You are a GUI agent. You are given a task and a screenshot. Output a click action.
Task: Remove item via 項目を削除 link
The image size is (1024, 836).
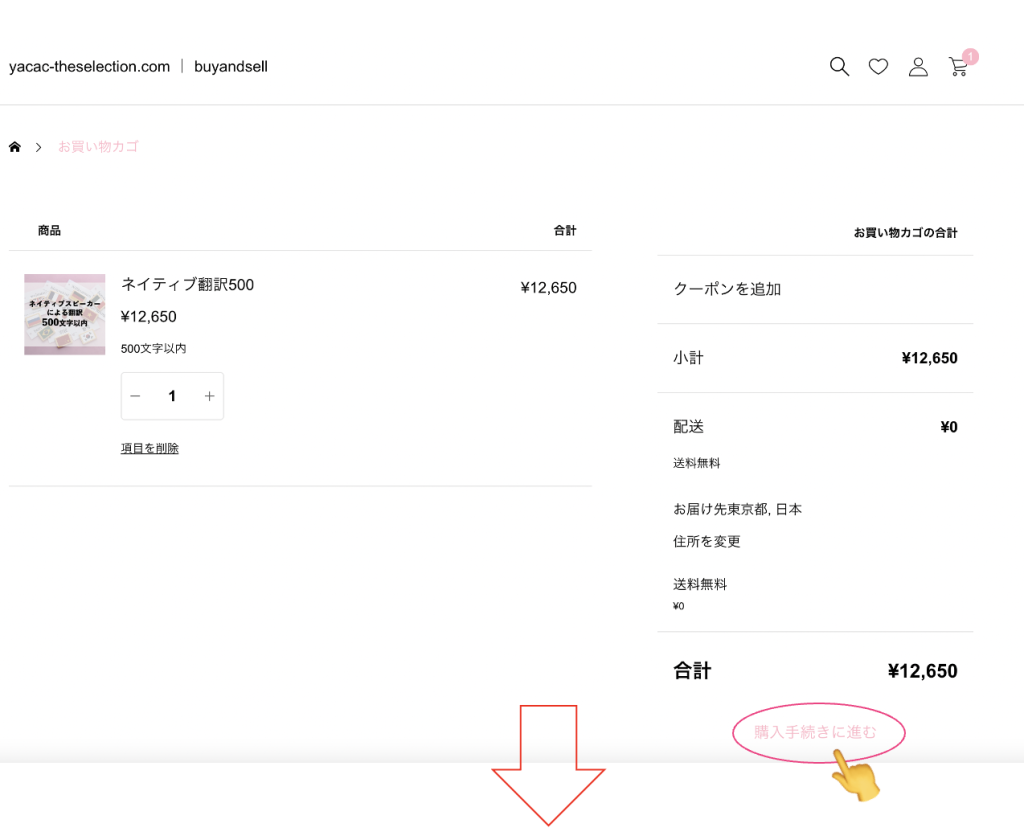[x=150, y=448]
